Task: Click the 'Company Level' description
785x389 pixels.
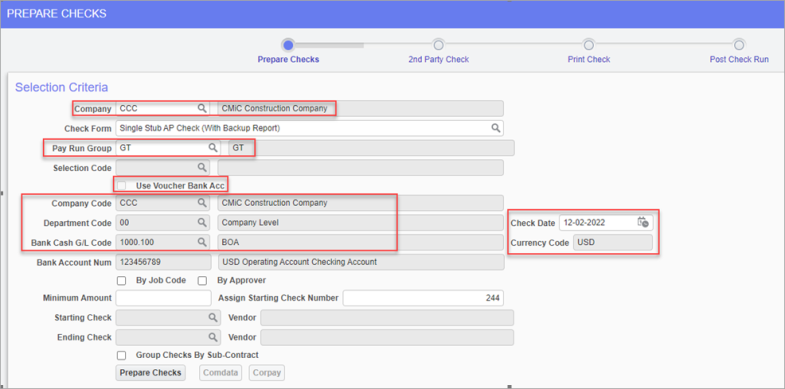Action: (250, 222)
